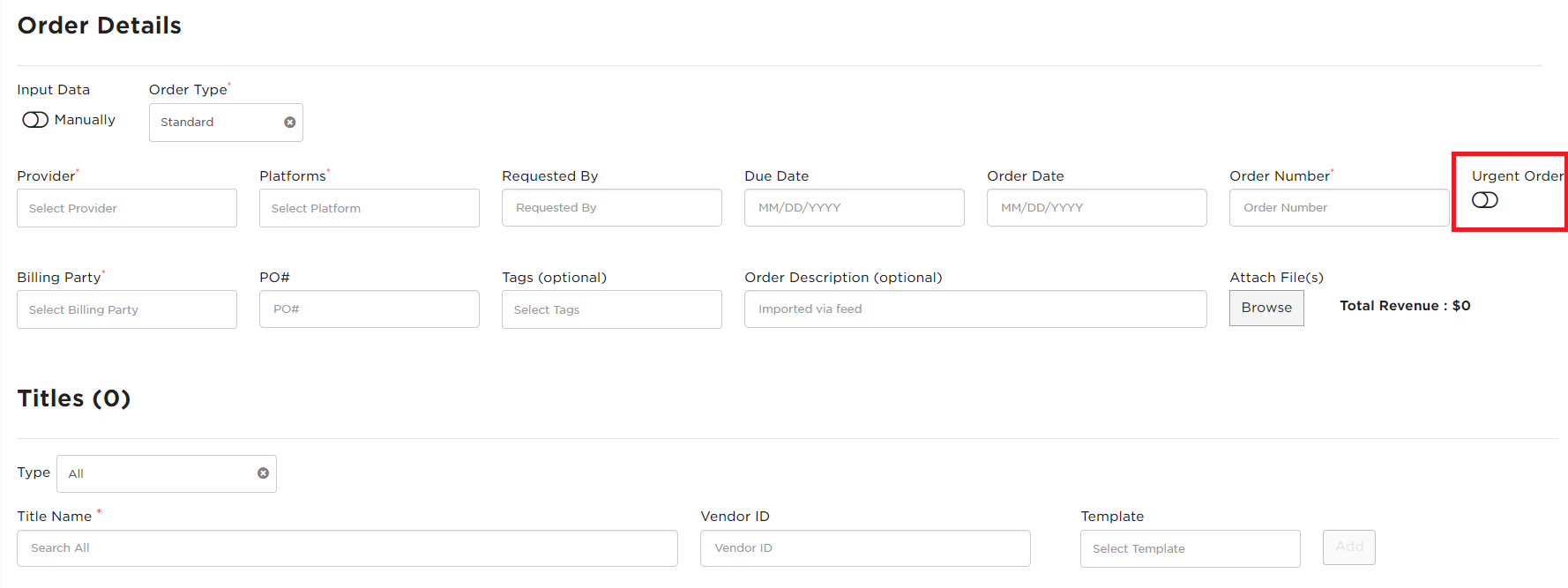
Task: Clear the All type filter
Action: [x=263, y=473]
